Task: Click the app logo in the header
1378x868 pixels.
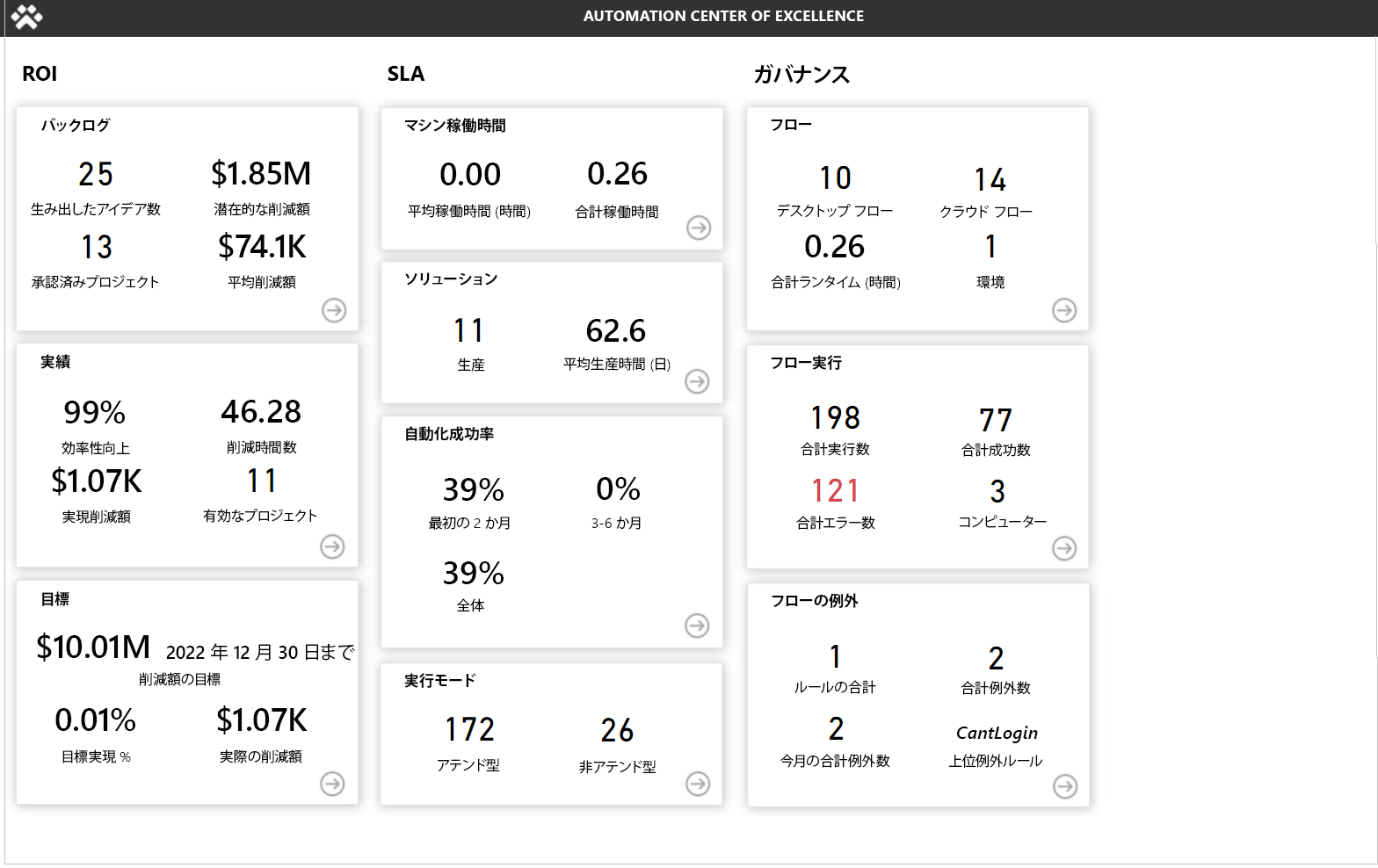Action: coord(26,17)
